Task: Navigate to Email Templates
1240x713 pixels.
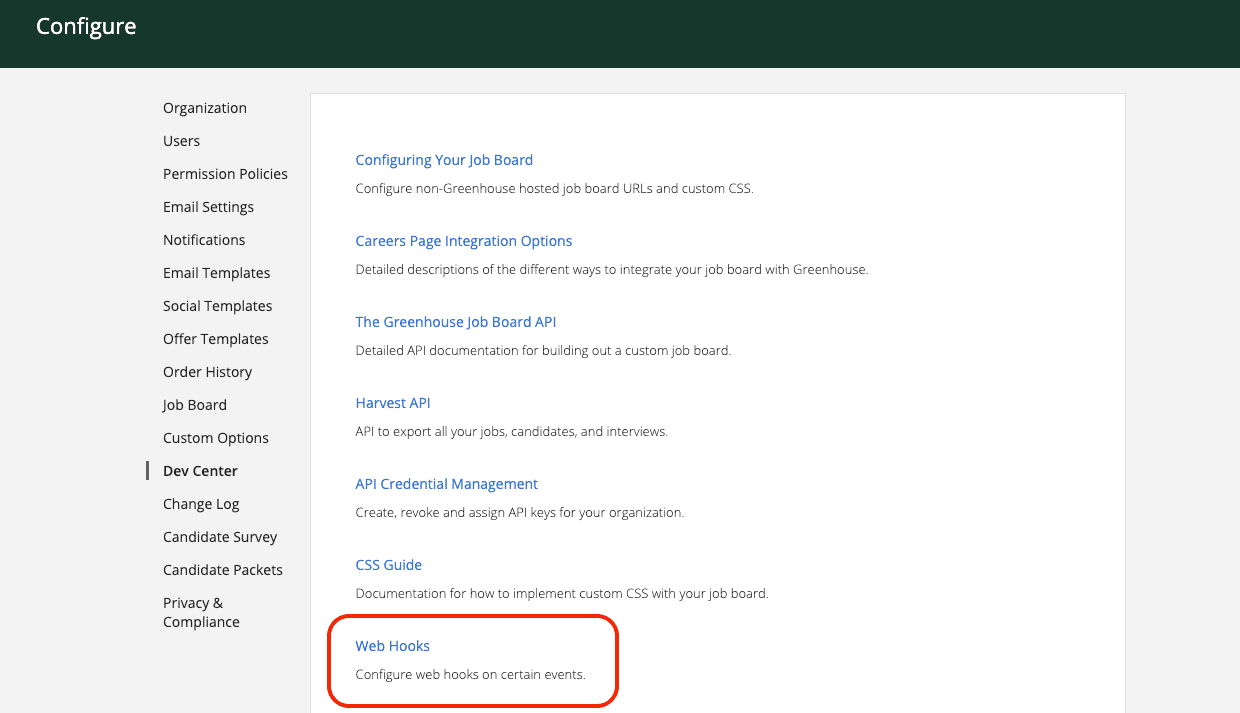Action: (x=216, y=273)
